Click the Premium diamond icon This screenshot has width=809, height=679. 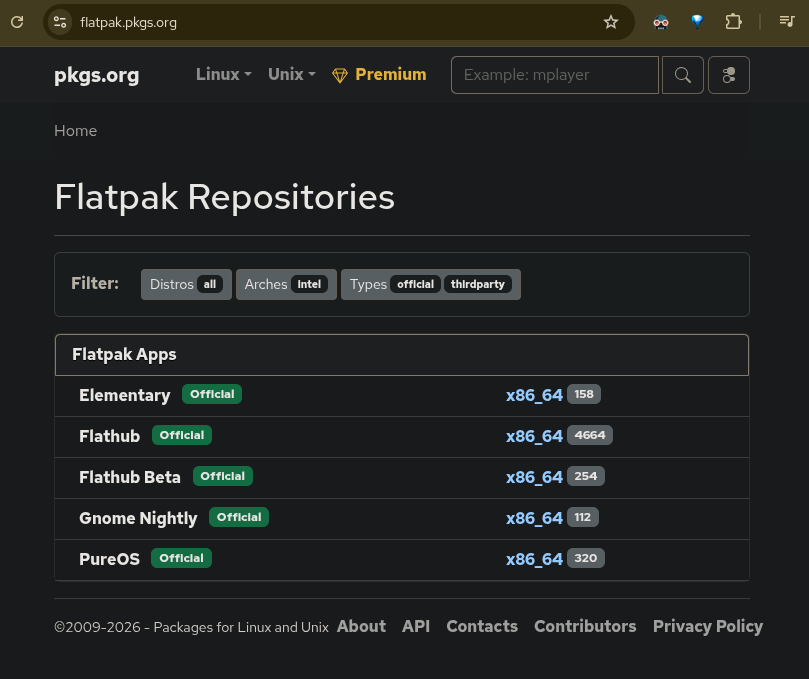(x=339, y=76)
